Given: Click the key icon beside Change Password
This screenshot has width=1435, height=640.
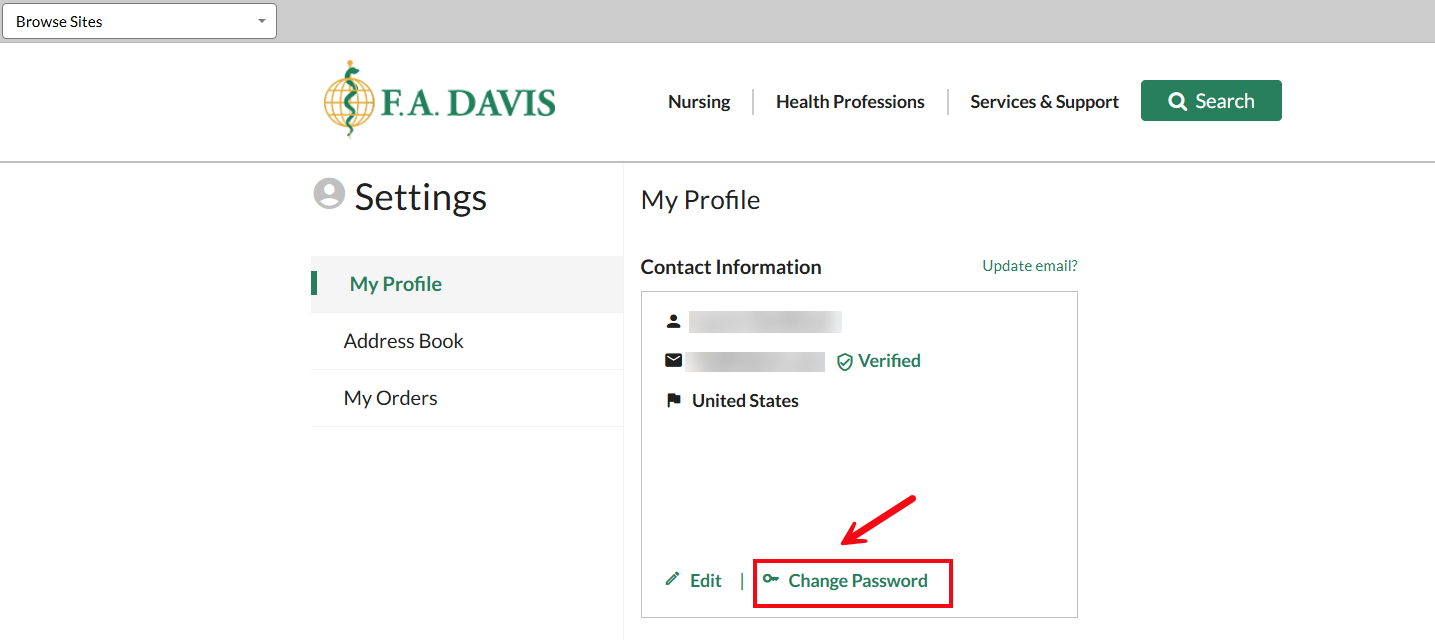Looking at the screenshot, I should tap(769, 580).
